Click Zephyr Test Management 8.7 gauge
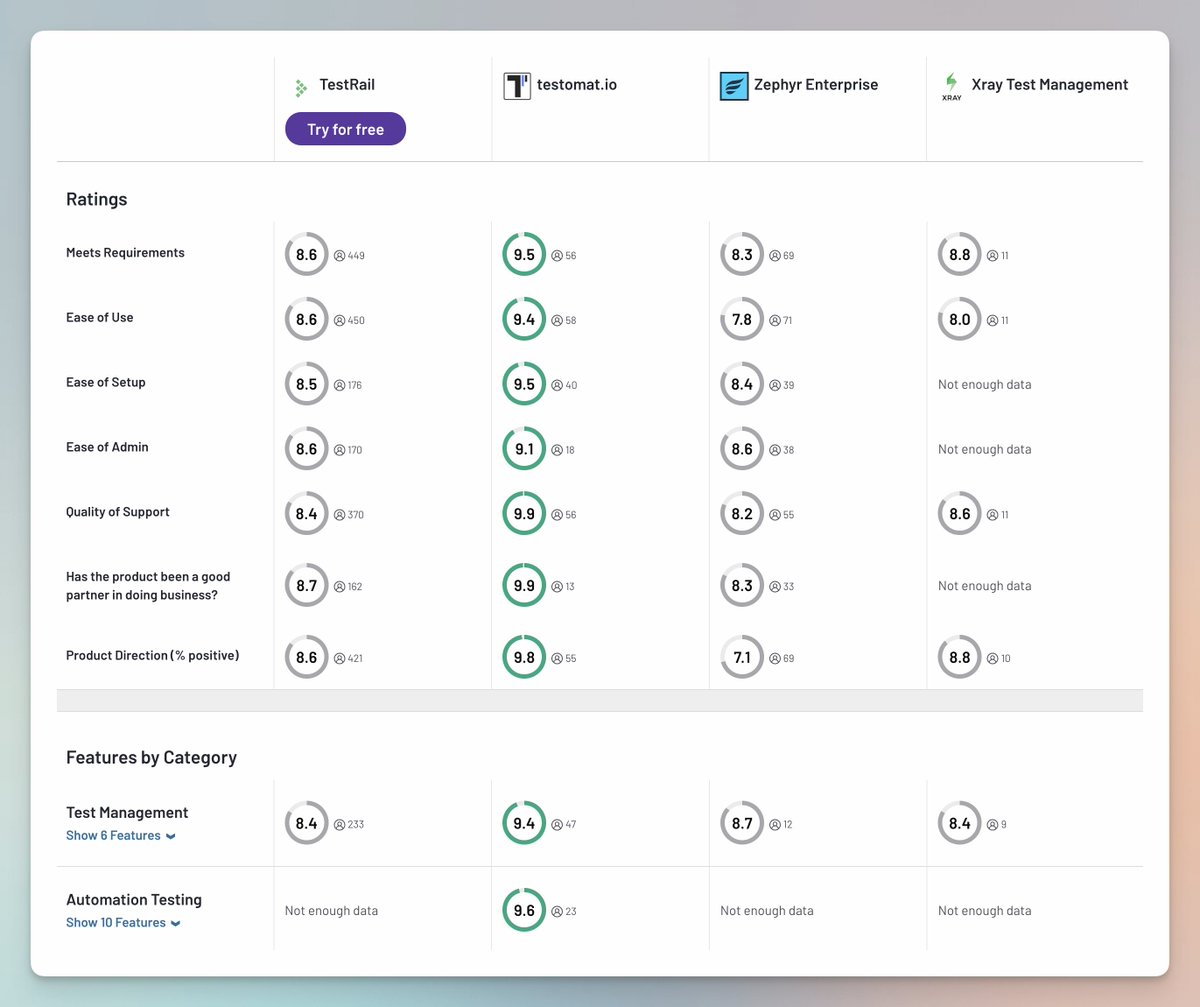The width and height of the screenshot is (1200, 1007). pos(742,824)
